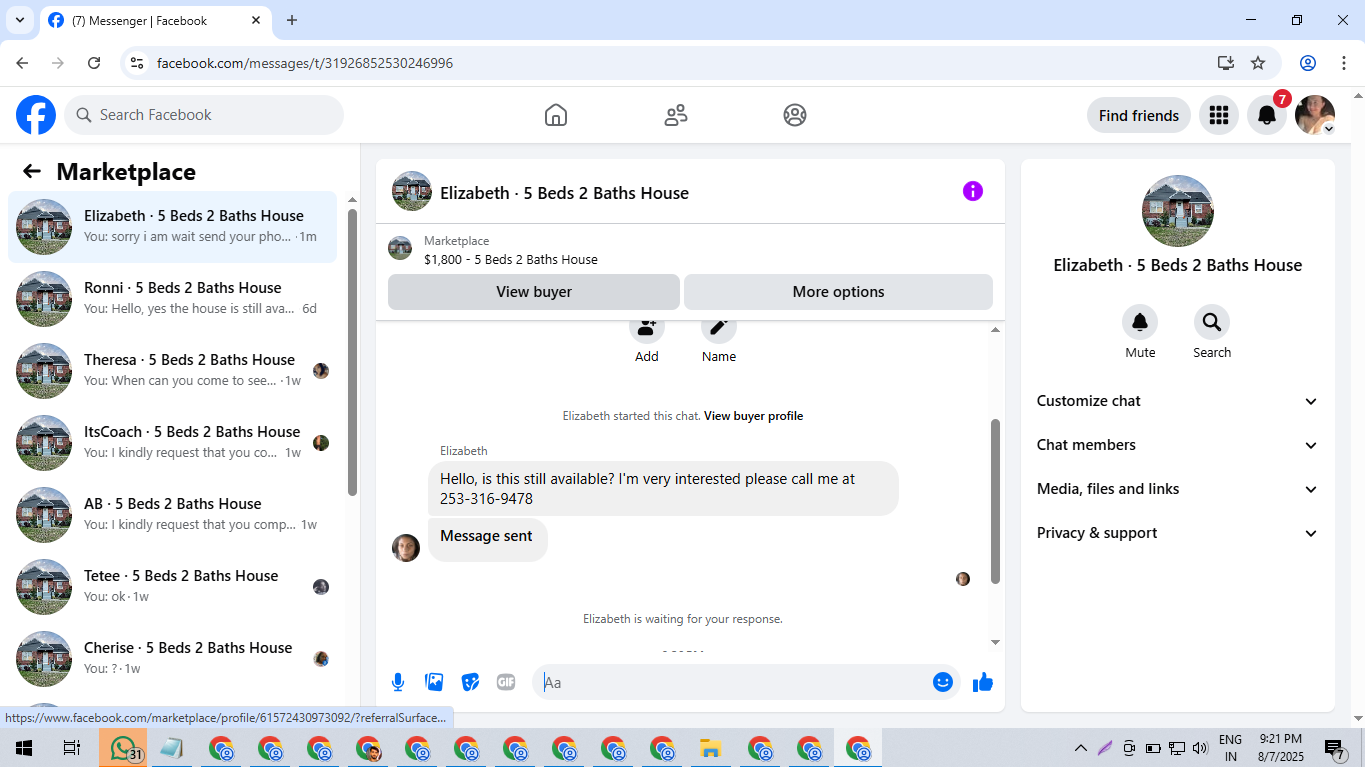Open the Facebook Menu grid icon
Viewport: 1365px width, 767px height.
(1218, 115)
